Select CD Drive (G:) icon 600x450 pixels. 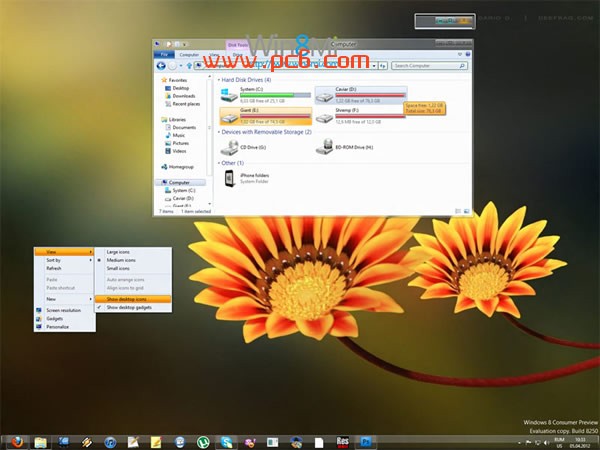click(x=230, y=147)
